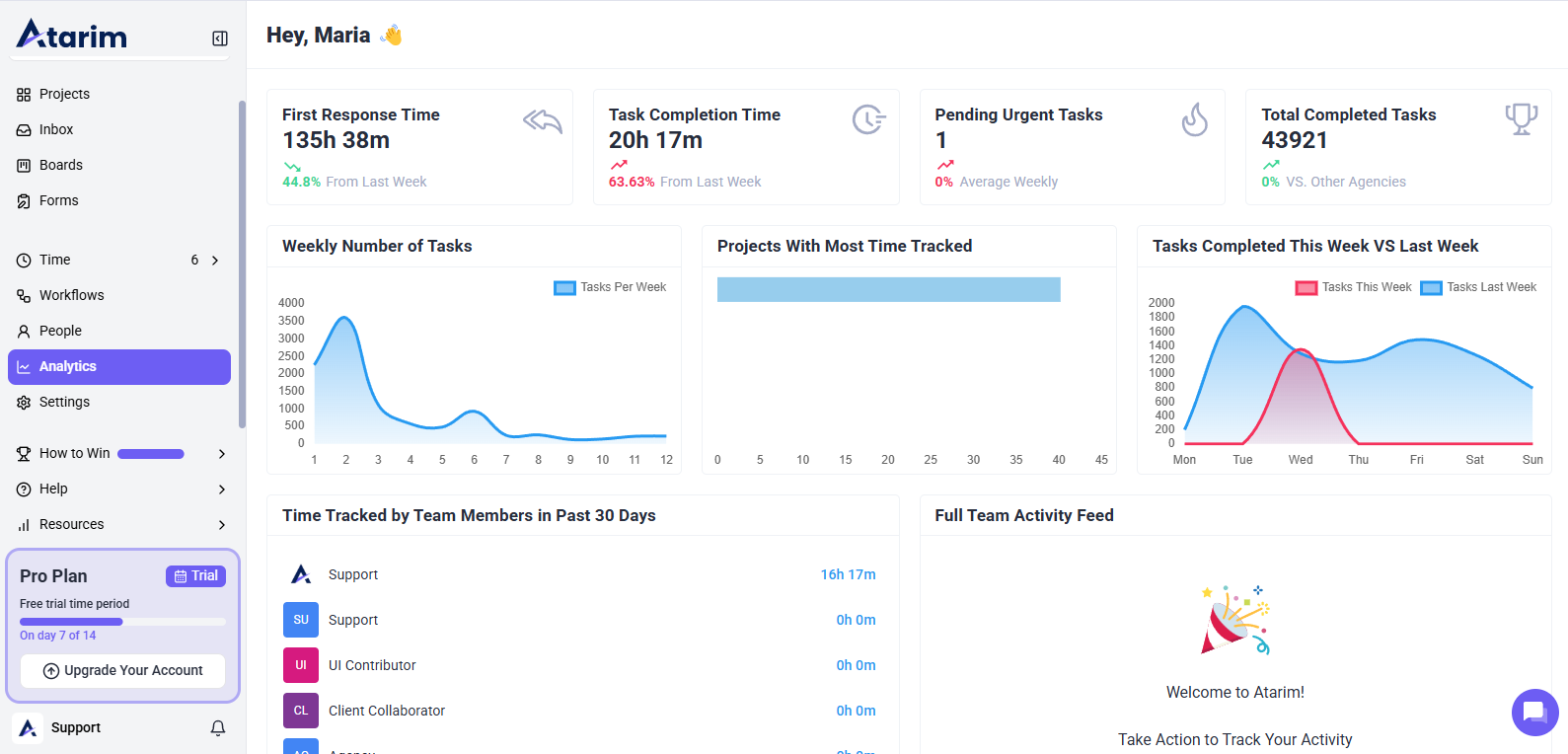Click the Trial badge in Pro Plan
This screenshot has width=1568, height=754.
[195, 576]
